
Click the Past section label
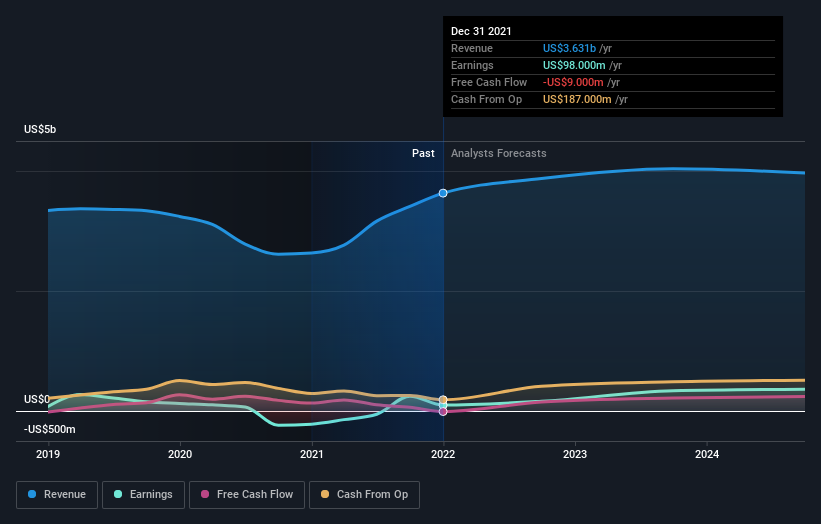423,153
